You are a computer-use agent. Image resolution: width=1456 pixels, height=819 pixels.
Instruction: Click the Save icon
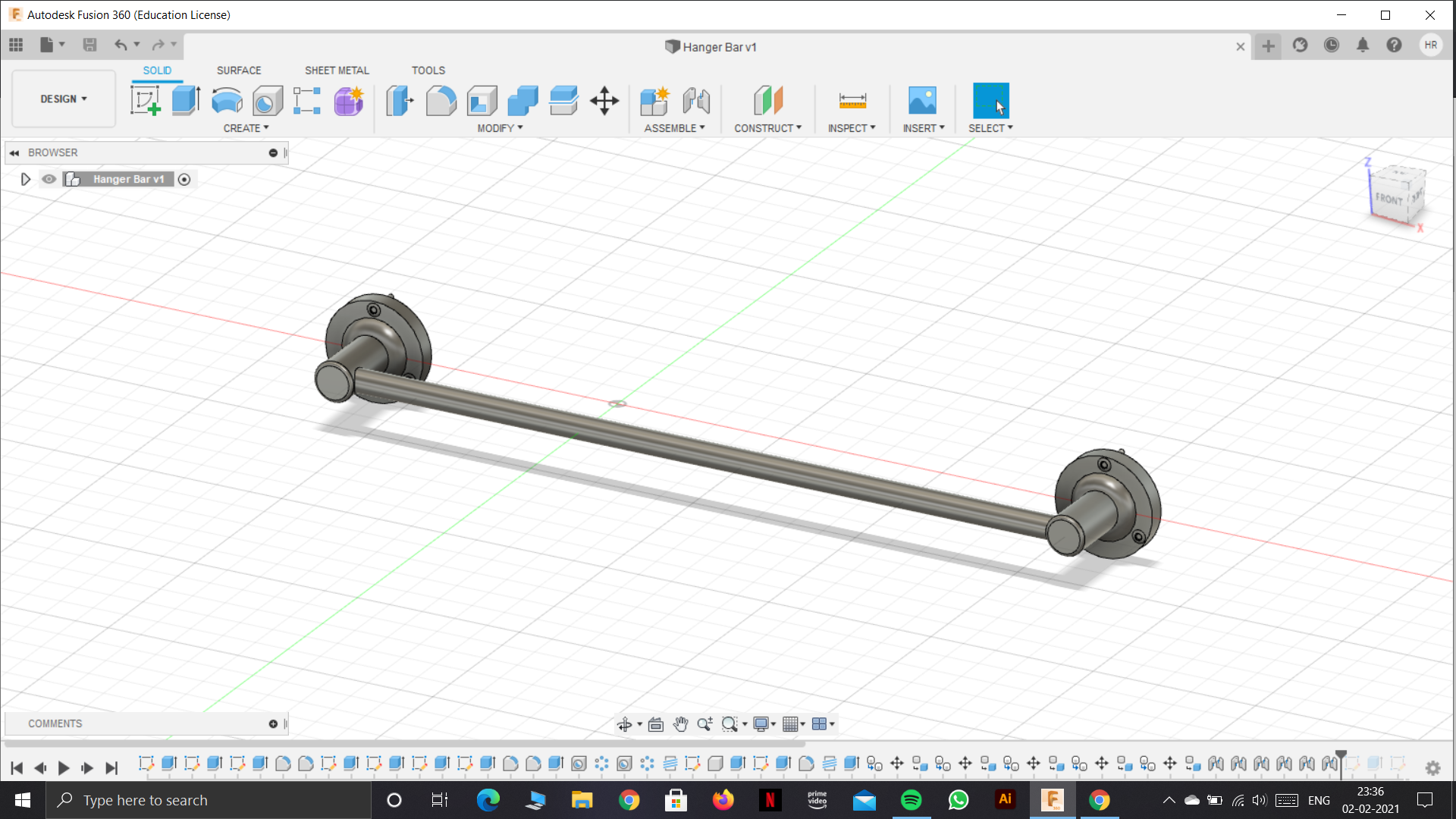[x=89, y=45]
